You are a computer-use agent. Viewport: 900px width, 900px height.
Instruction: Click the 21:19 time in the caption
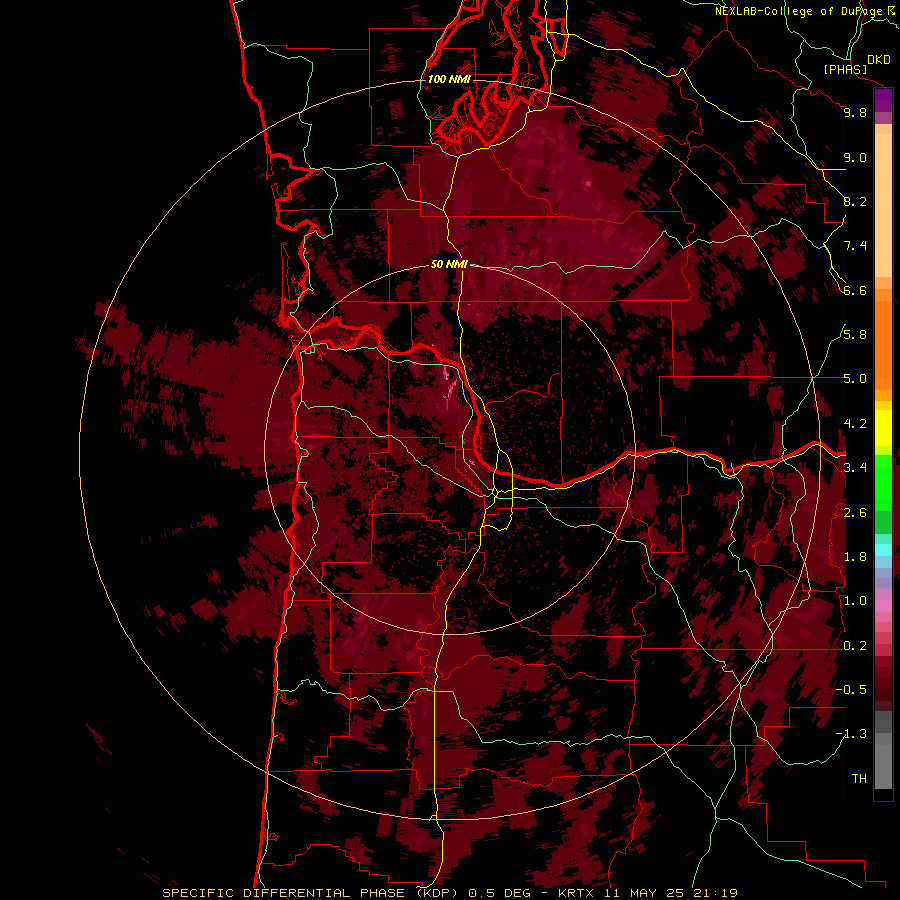click(x=715, y=893)
